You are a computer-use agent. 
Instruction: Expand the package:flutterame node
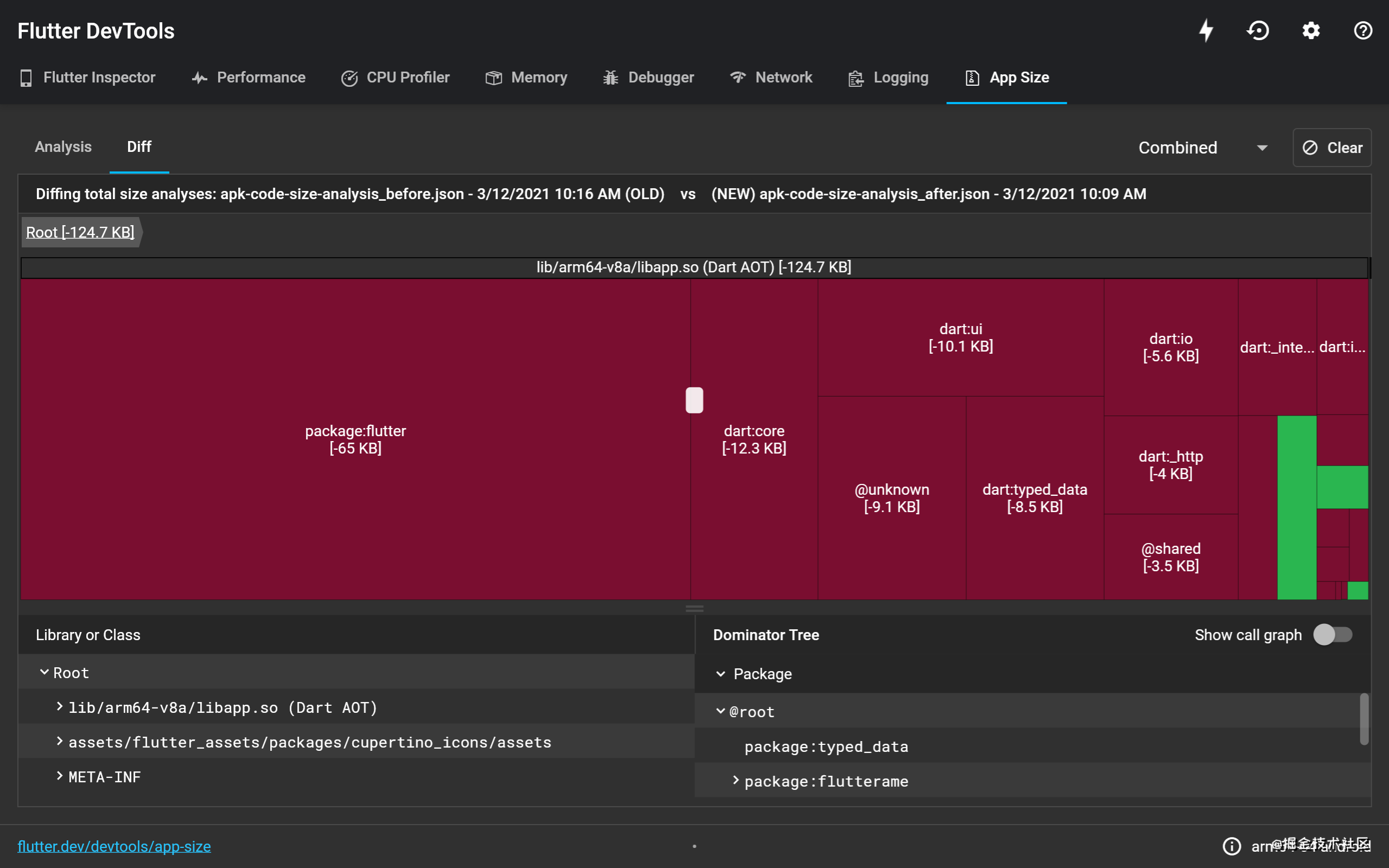[x=736, y=780]
